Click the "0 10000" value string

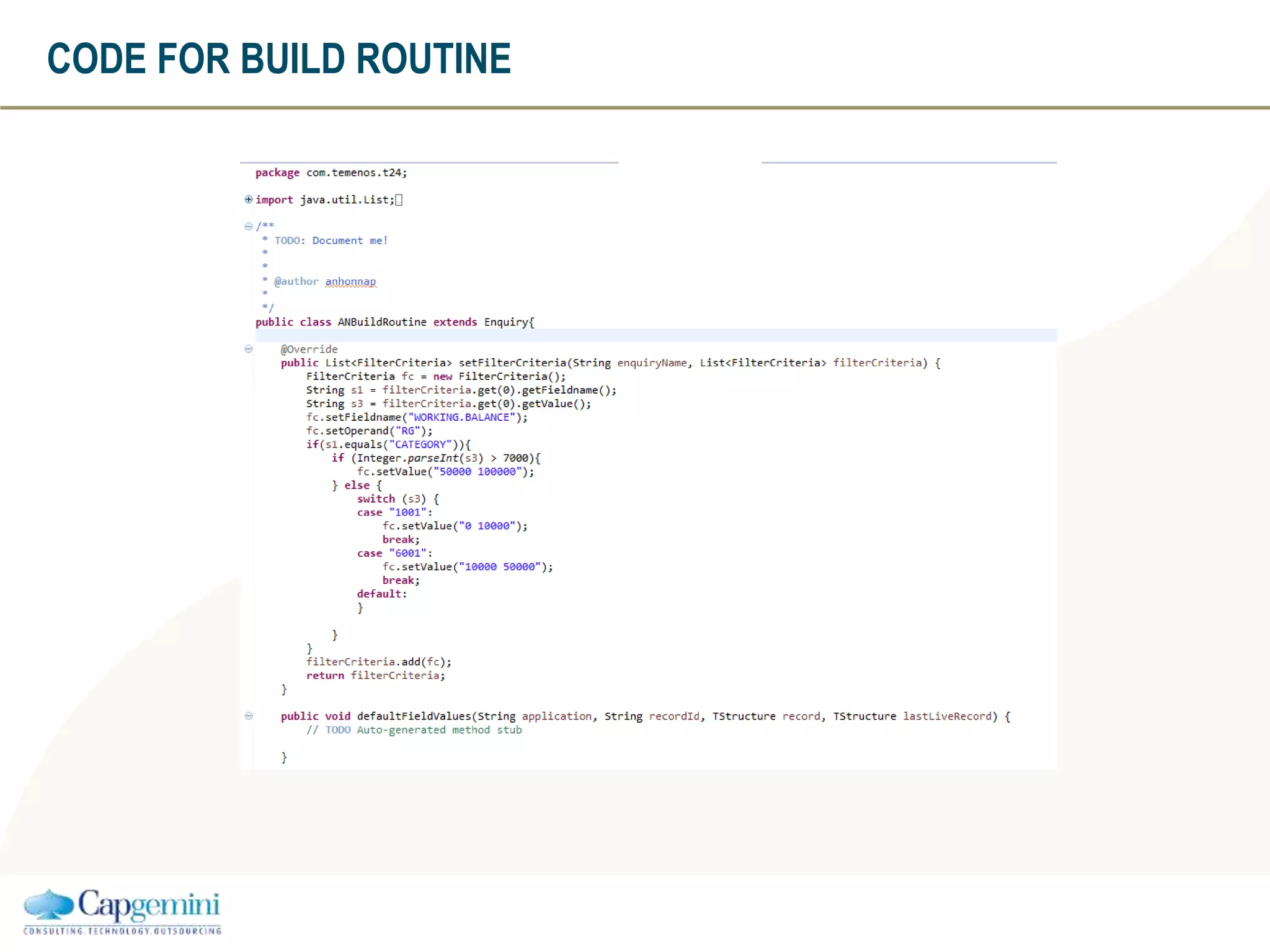tap(487, 526)
